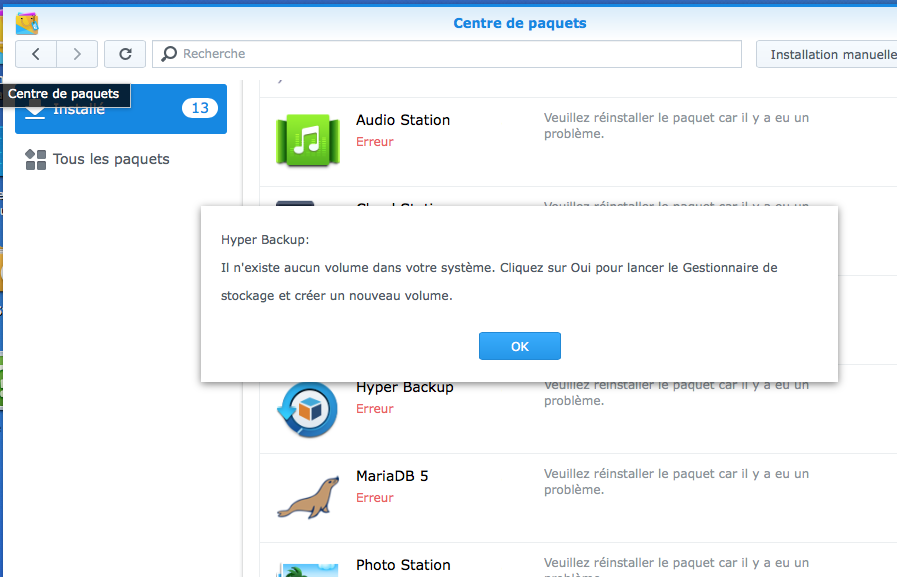Click Erreur status under Hyper Backup
The image size is (897, 577).
375,409
